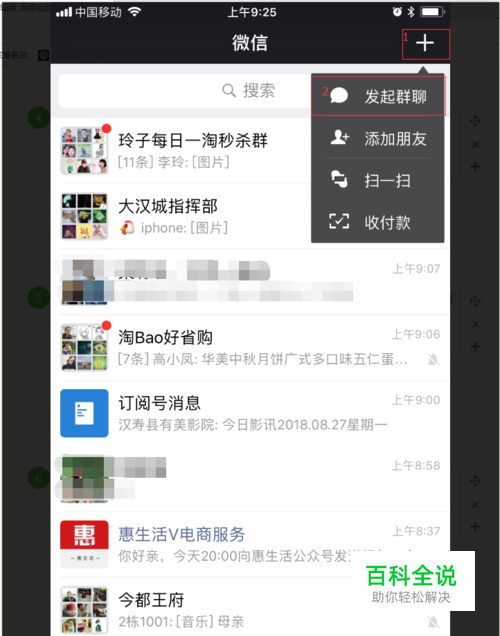Screen dimensions: 500x636
Task: Click the scan icon beside 扫一扫
Action: [339, 180]
